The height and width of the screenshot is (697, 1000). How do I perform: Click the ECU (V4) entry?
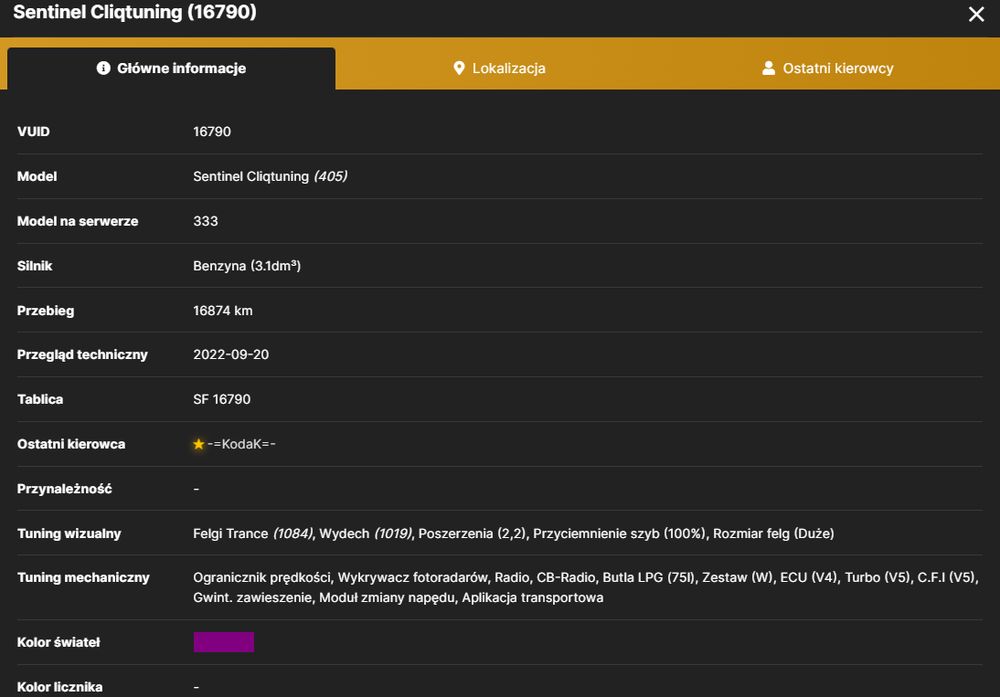pyautogui.click(x=809, y=578)
